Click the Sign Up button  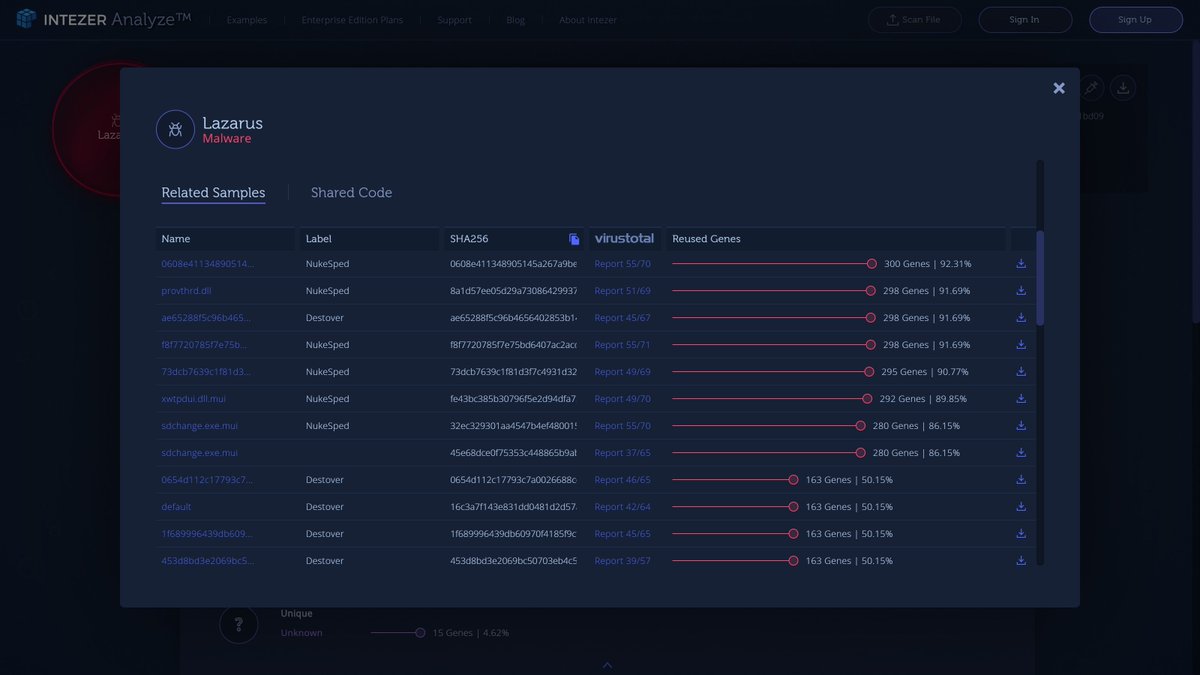point(1136,20)
